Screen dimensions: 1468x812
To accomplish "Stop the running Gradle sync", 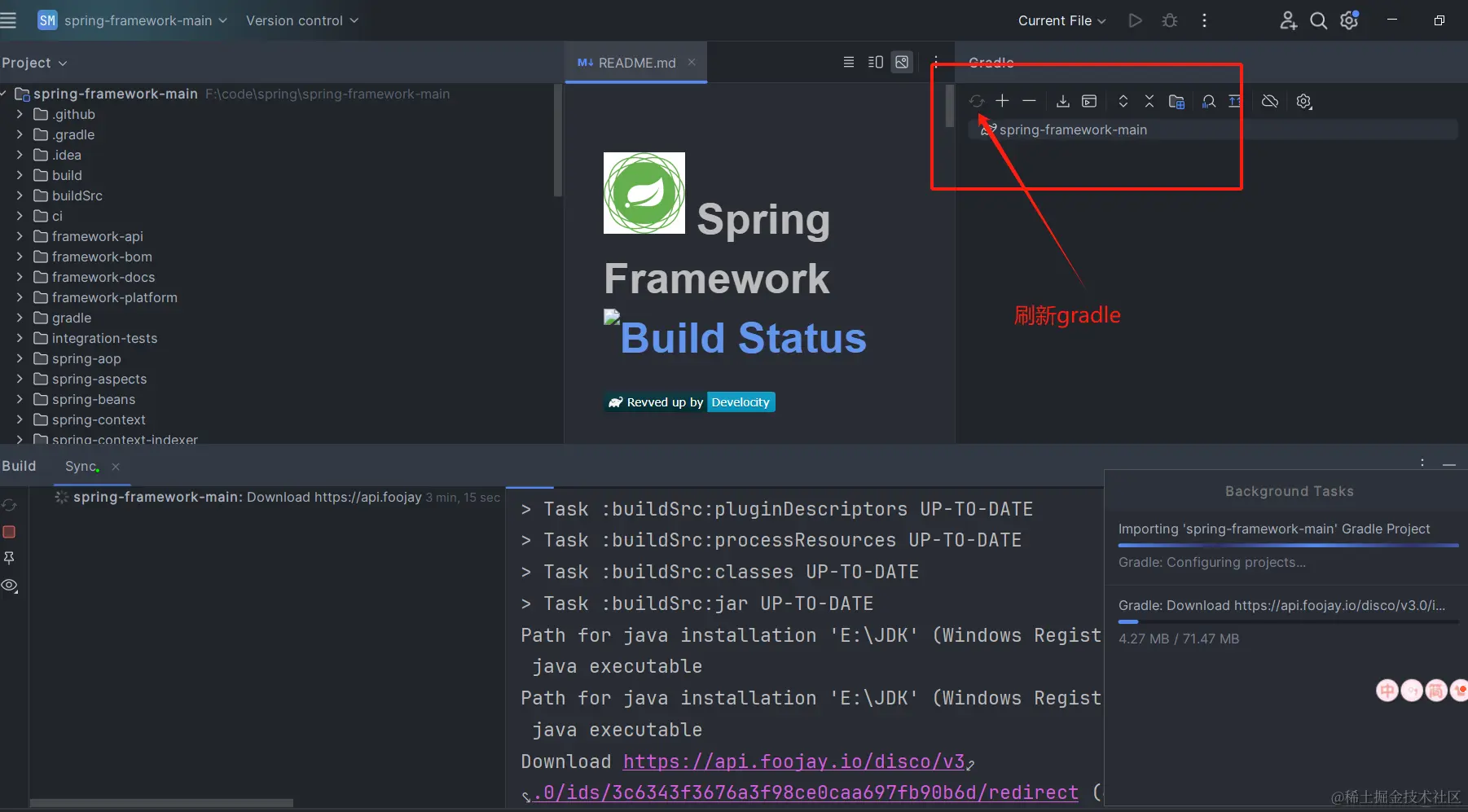I will pyautogui.click(x=9, y=532).
